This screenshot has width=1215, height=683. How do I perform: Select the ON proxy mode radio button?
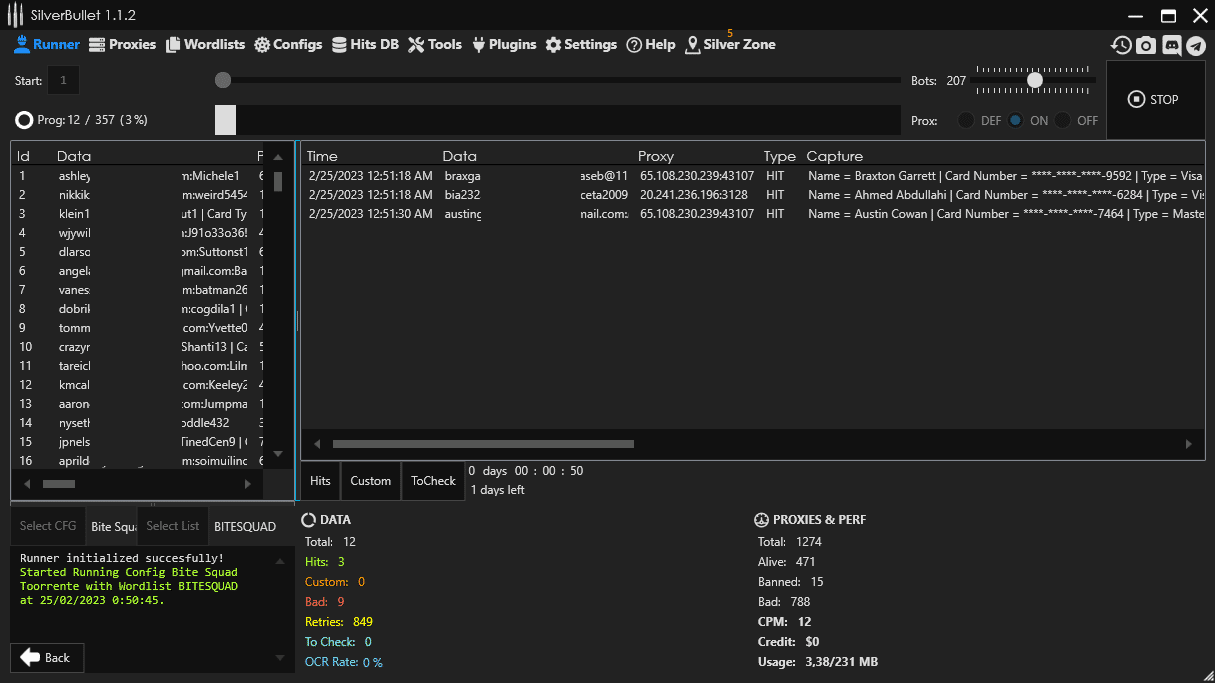coord(1016,120)
